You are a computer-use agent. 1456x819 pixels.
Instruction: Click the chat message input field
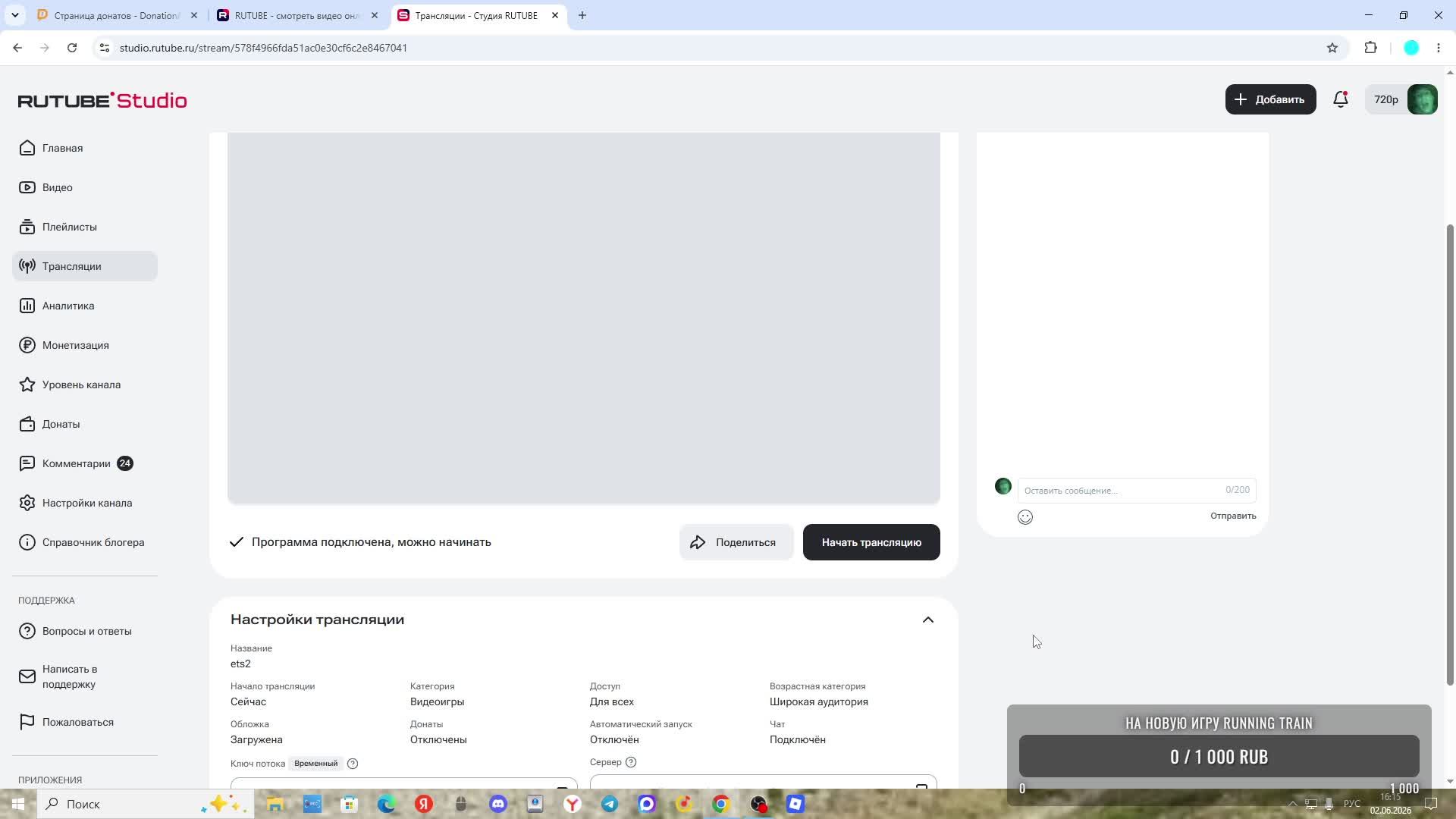pyautogui.click(x=1136, y=490)
